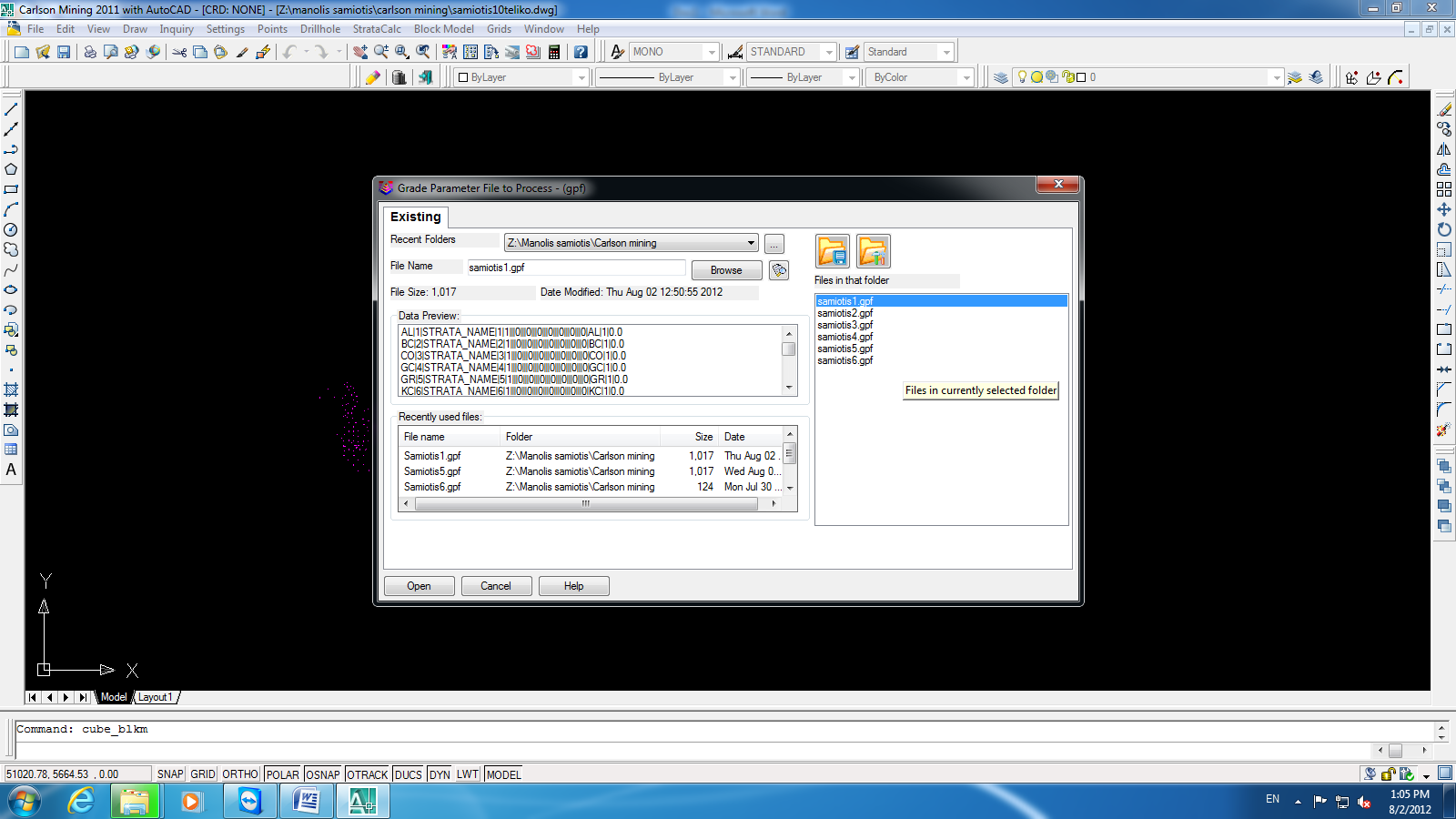Select the Pan realtime hand icon

click(360, 52)
